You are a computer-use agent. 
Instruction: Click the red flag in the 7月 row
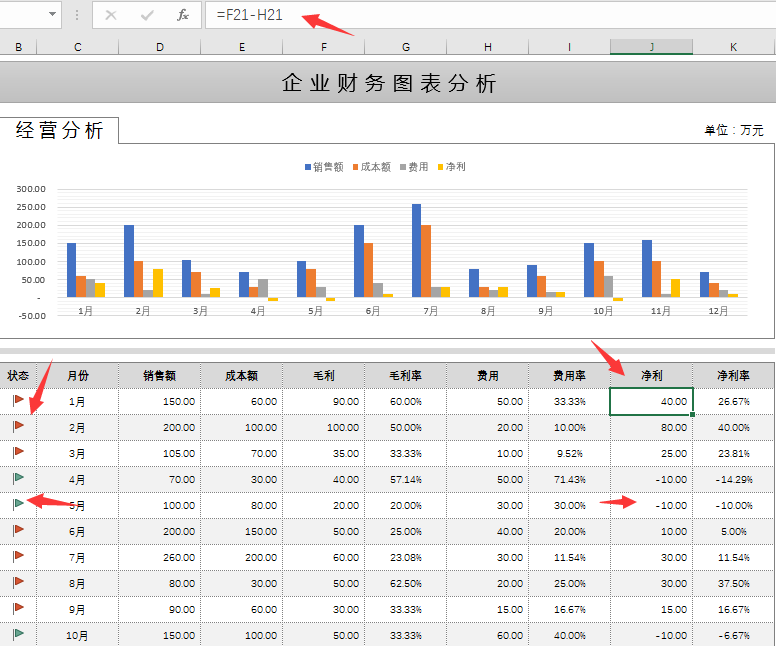coord(18,556)
